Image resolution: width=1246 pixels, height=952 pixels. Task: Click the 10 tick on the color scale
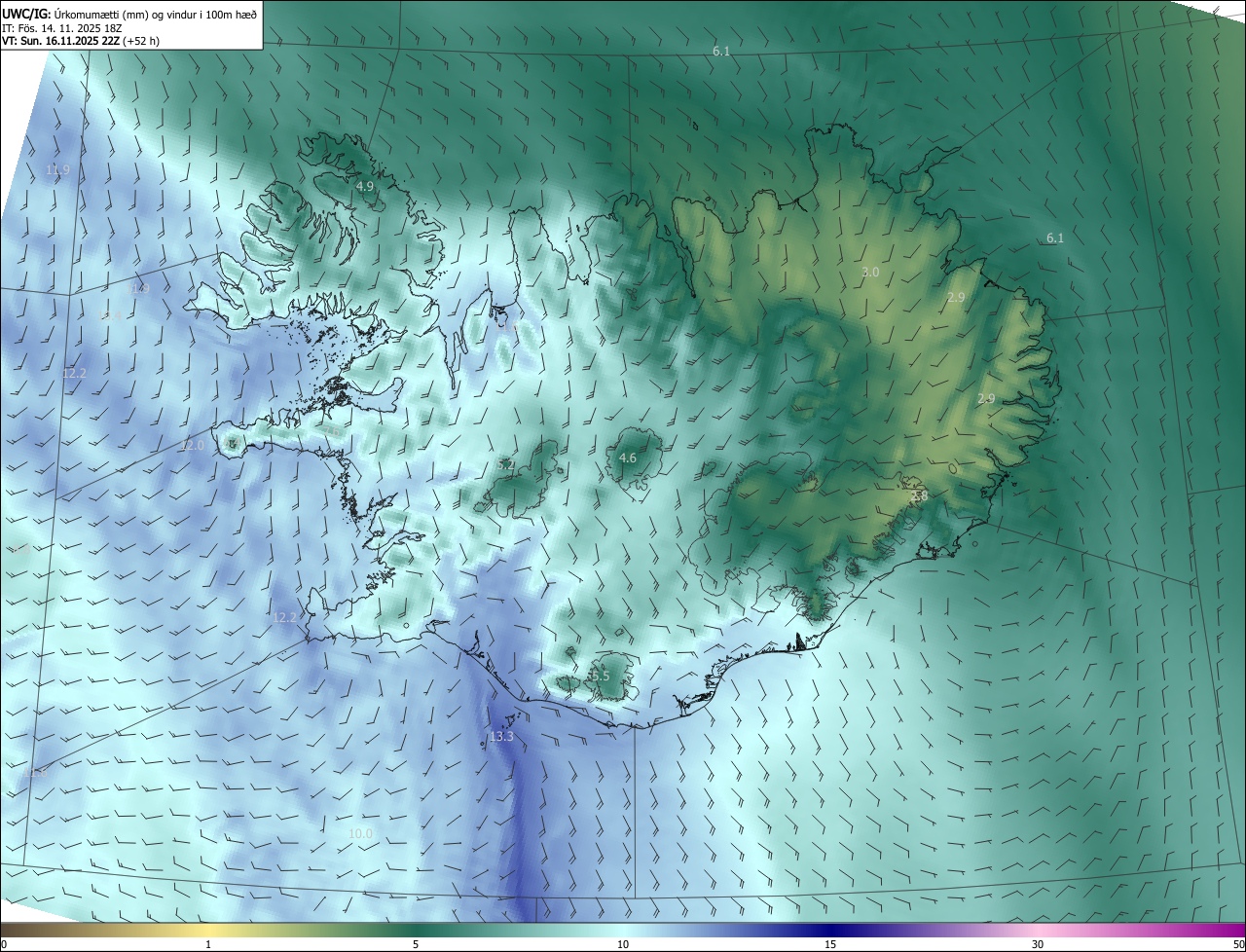623,945
